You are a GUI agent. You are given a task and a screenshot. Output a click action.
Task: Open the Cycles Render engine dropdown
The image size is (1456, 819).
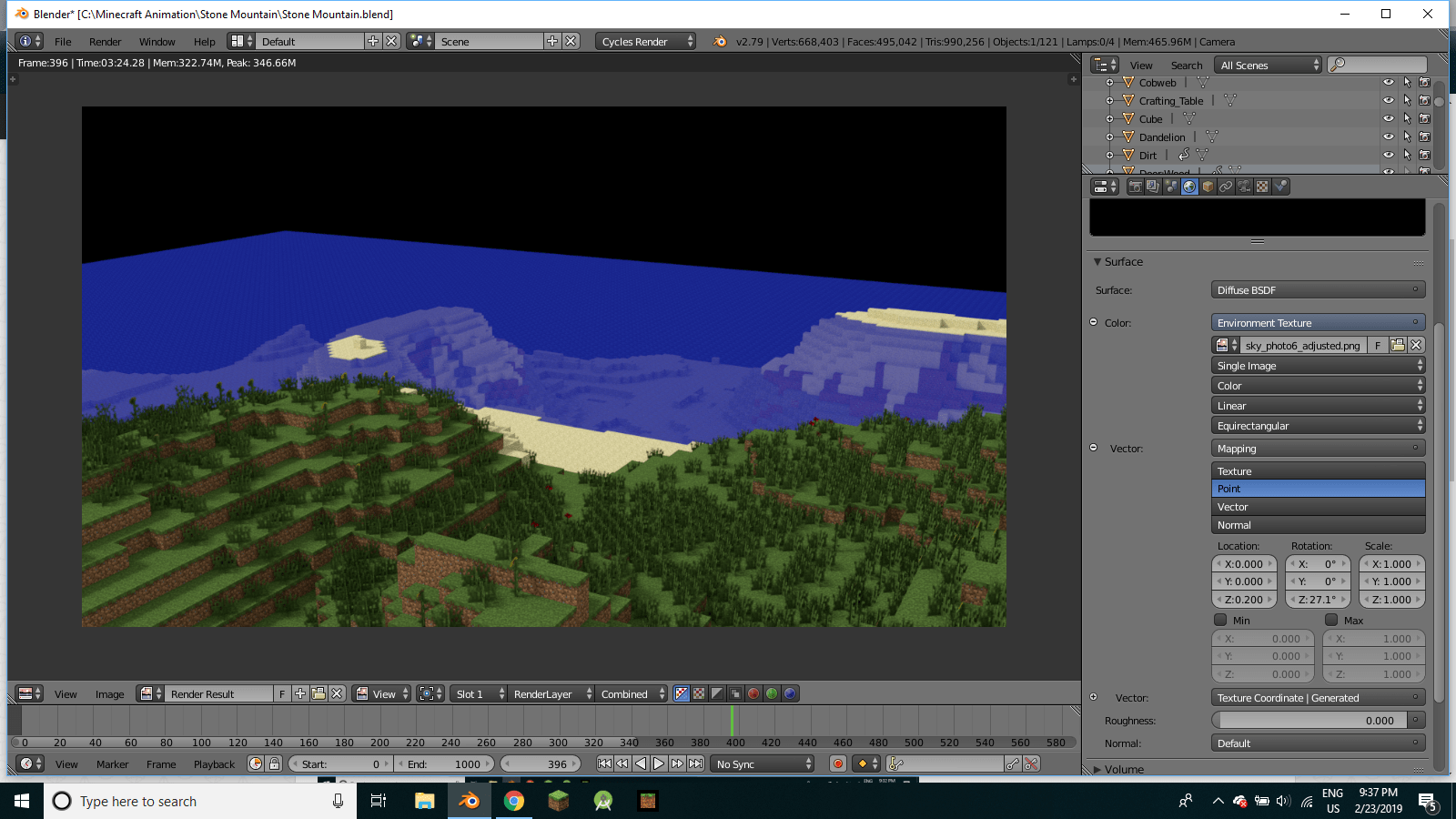point(646,41)
